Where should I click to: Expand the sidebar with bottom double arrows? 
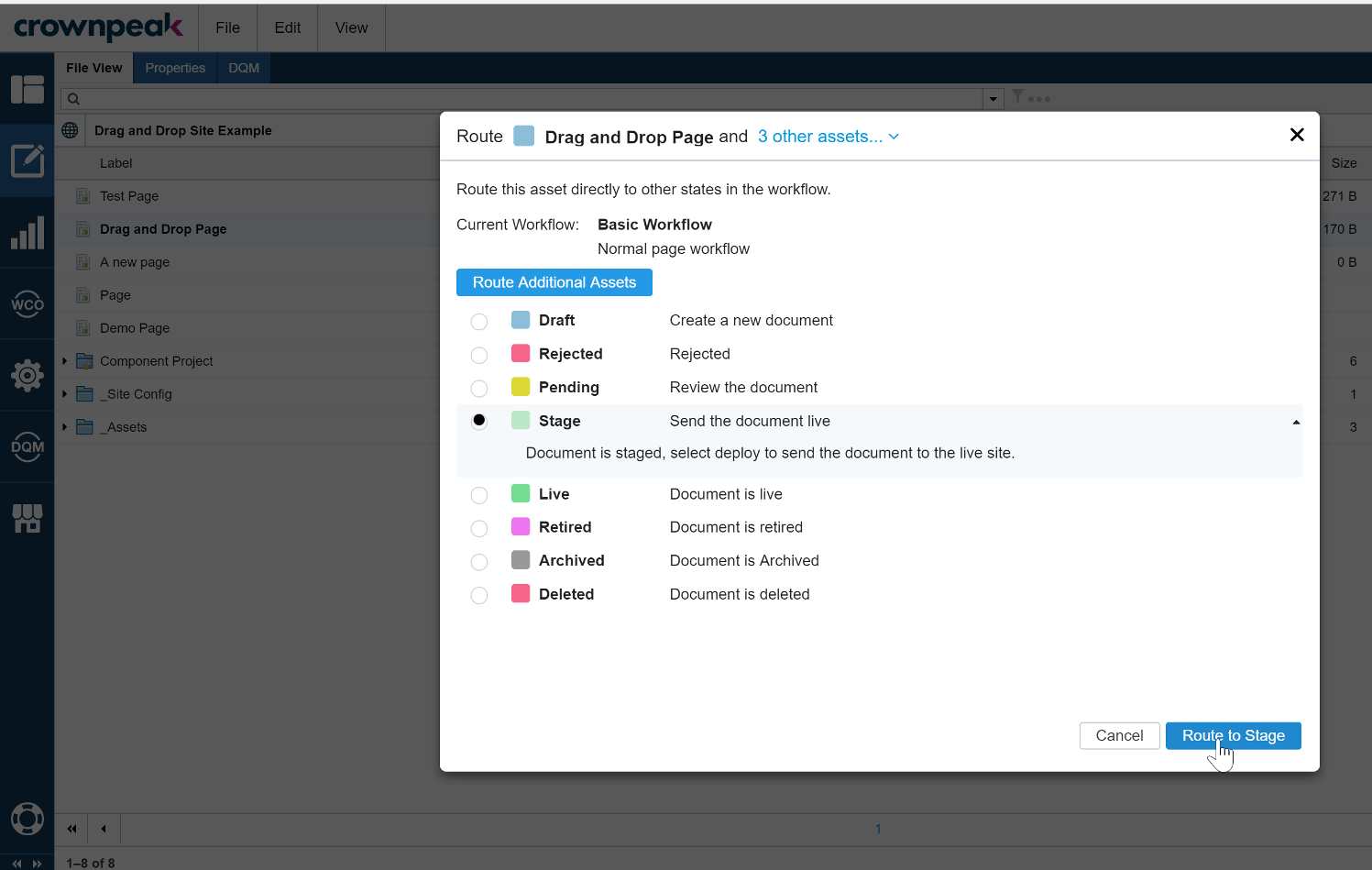[x=37, y=864]
